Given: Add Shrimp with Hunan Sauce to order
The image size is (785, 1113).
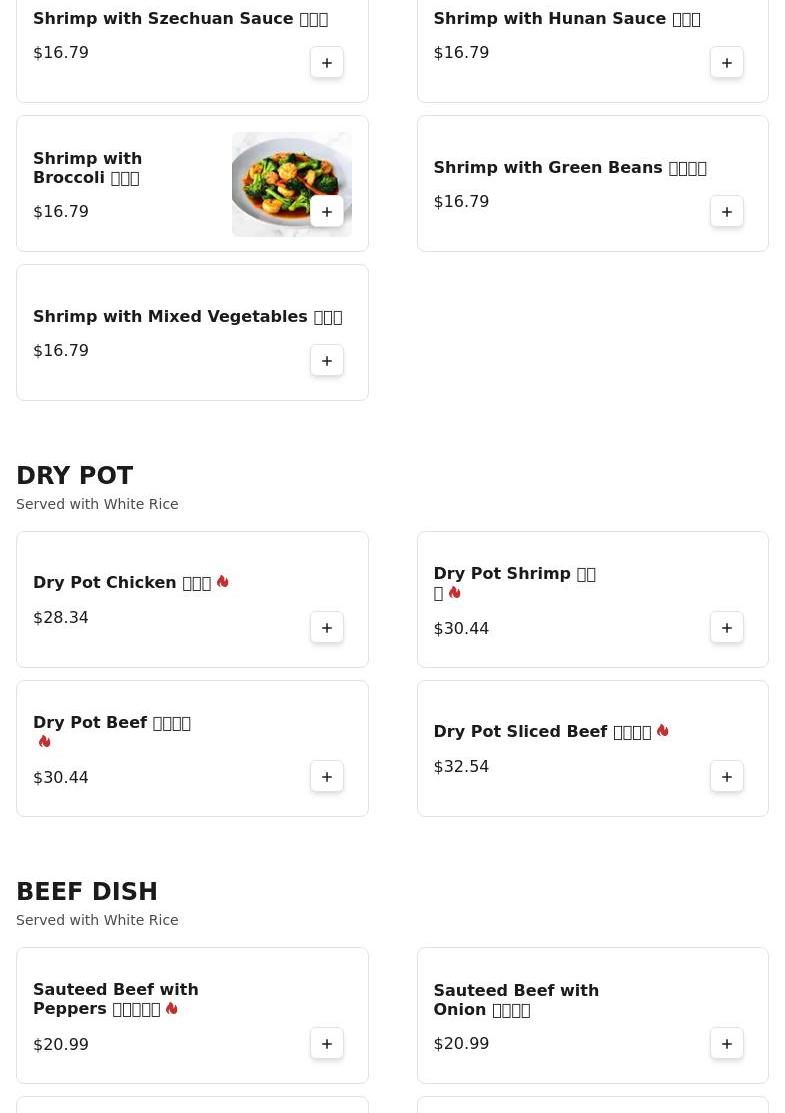Looking at the screenshot, I should [x=727, y=62].
